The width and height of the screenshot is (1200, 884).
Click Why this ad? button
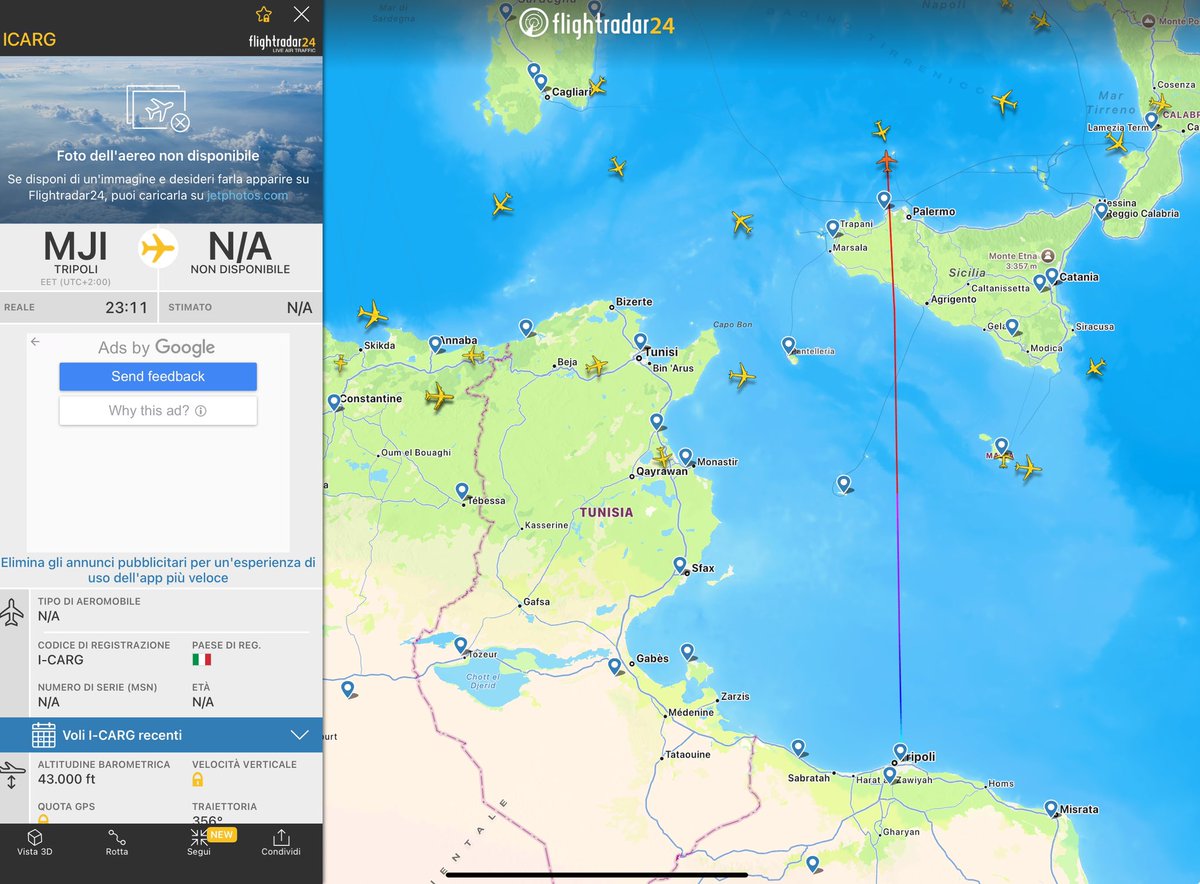(x=158, y=410)
